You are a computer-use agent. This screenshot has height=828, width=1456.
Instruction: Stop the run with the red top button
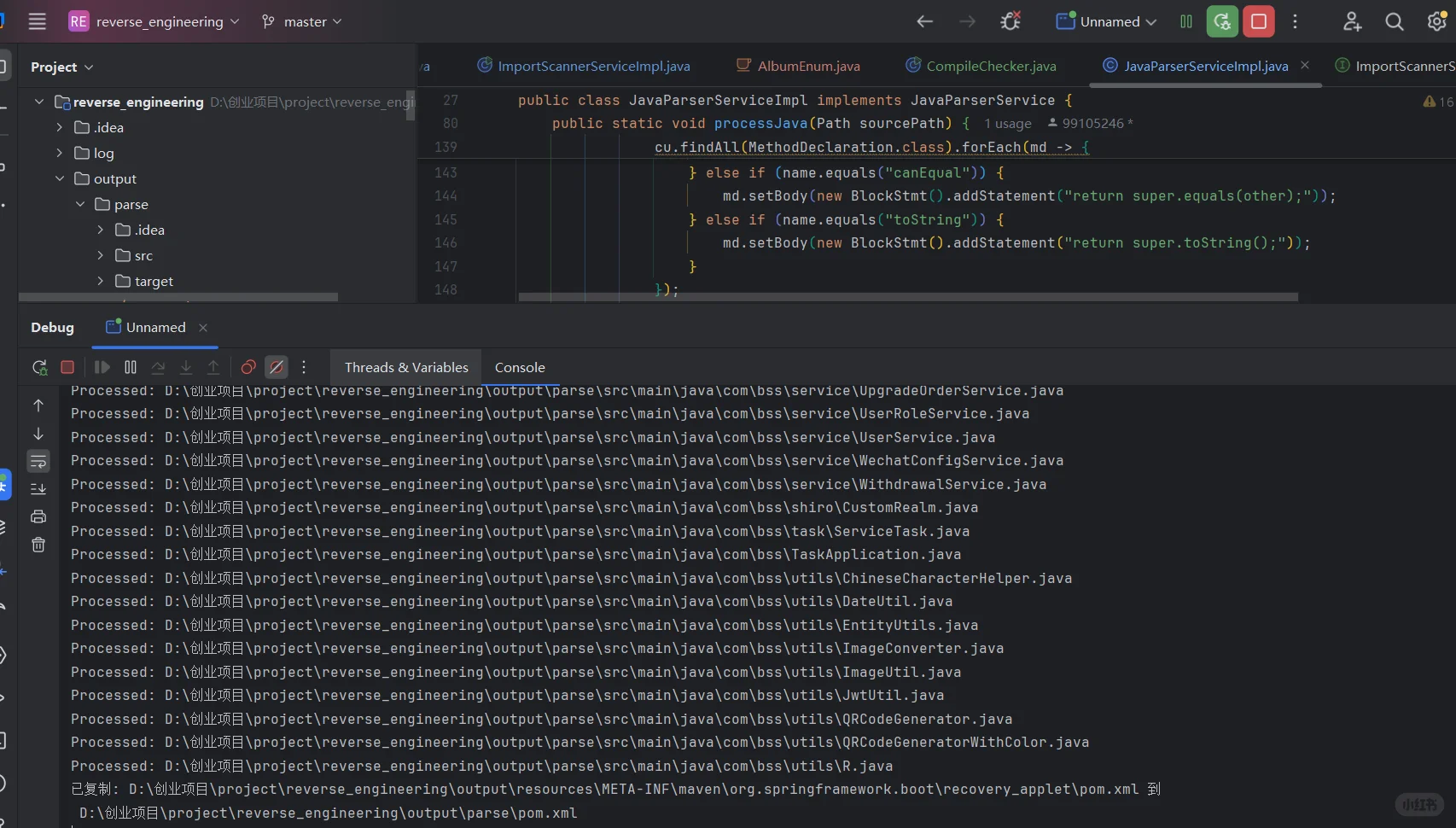1259,21
